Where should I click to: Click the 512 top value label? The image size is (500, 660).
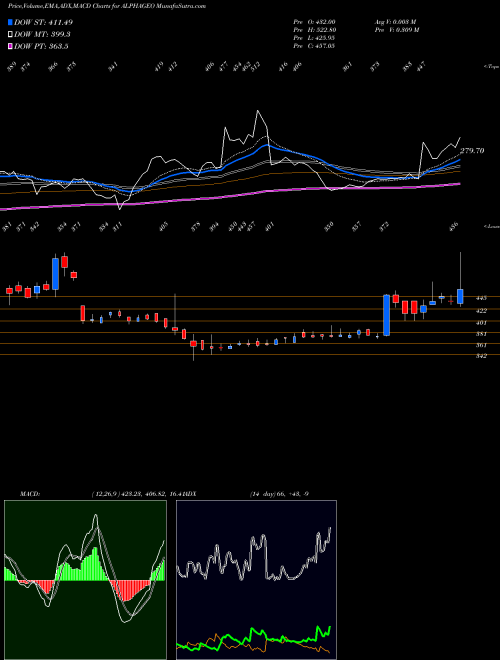point(255,66)
